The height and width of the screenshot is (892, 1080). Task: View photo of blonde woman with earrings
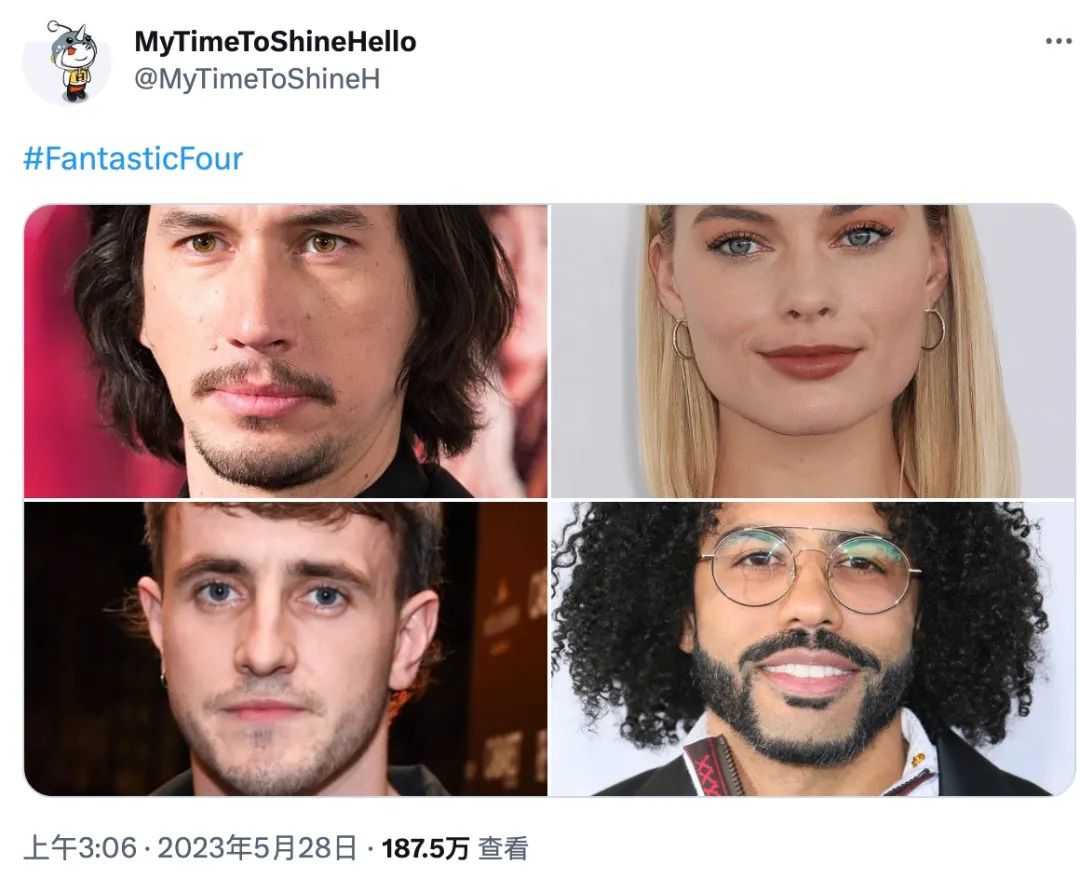pyautogui.click(x=813, y=351)
